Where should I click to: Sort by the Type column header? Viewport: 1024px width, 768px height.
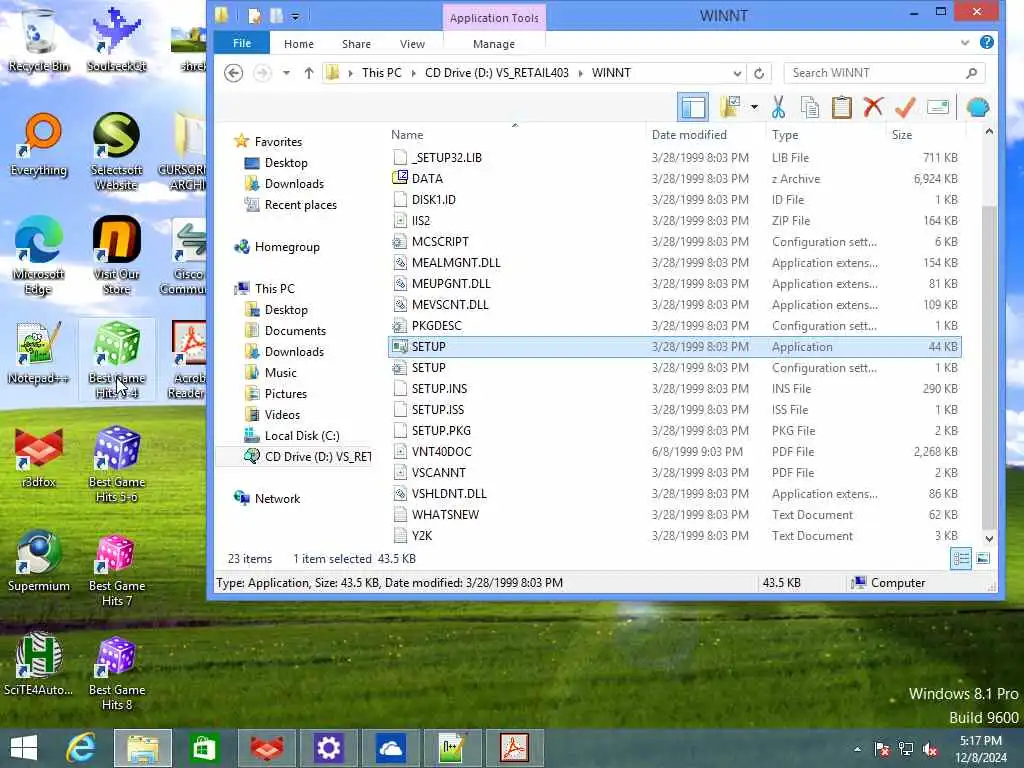click(x=784, y=135)
